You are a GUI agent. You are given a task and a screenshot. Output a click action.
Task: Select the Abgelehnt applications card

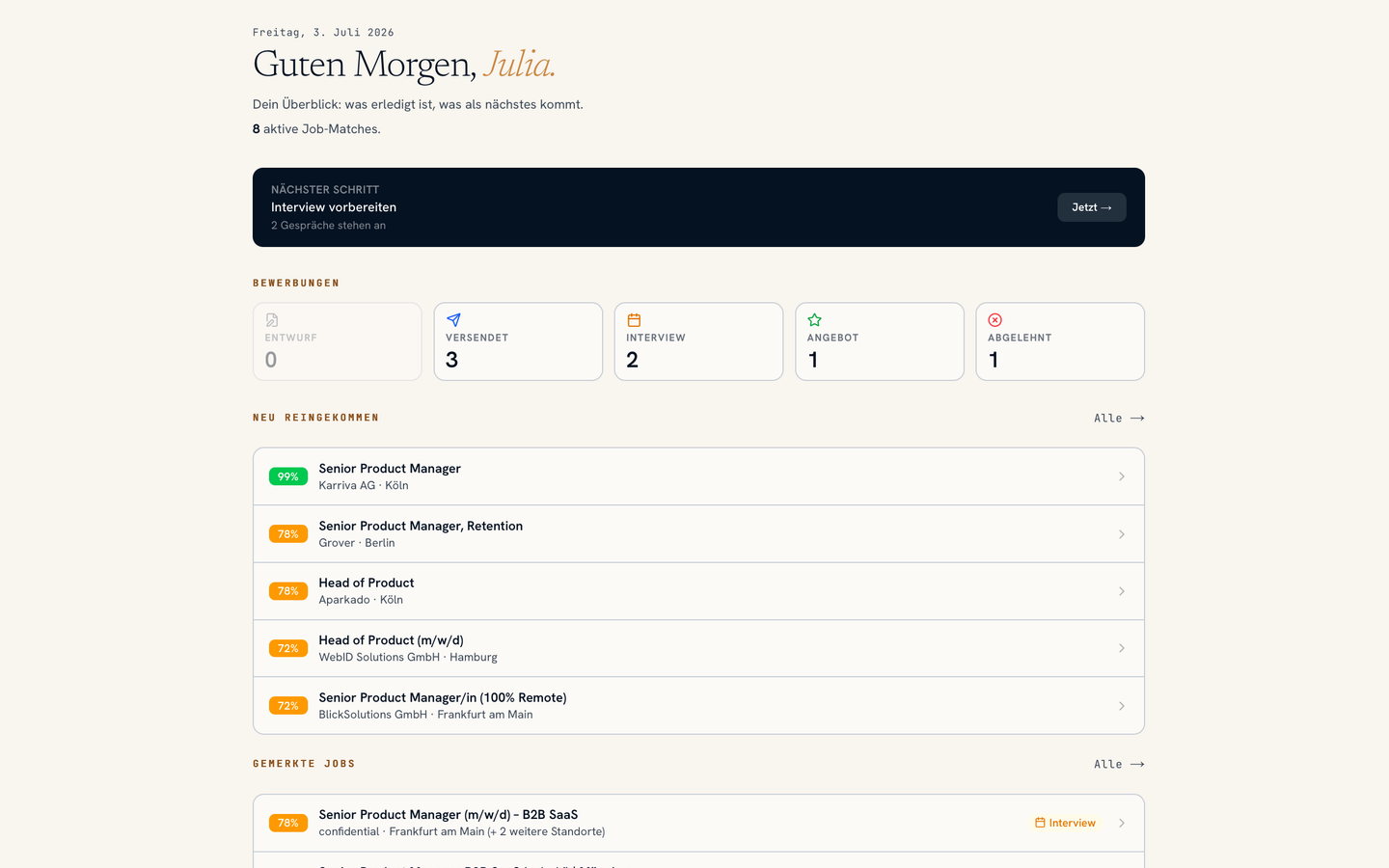tap(1060, 341)
